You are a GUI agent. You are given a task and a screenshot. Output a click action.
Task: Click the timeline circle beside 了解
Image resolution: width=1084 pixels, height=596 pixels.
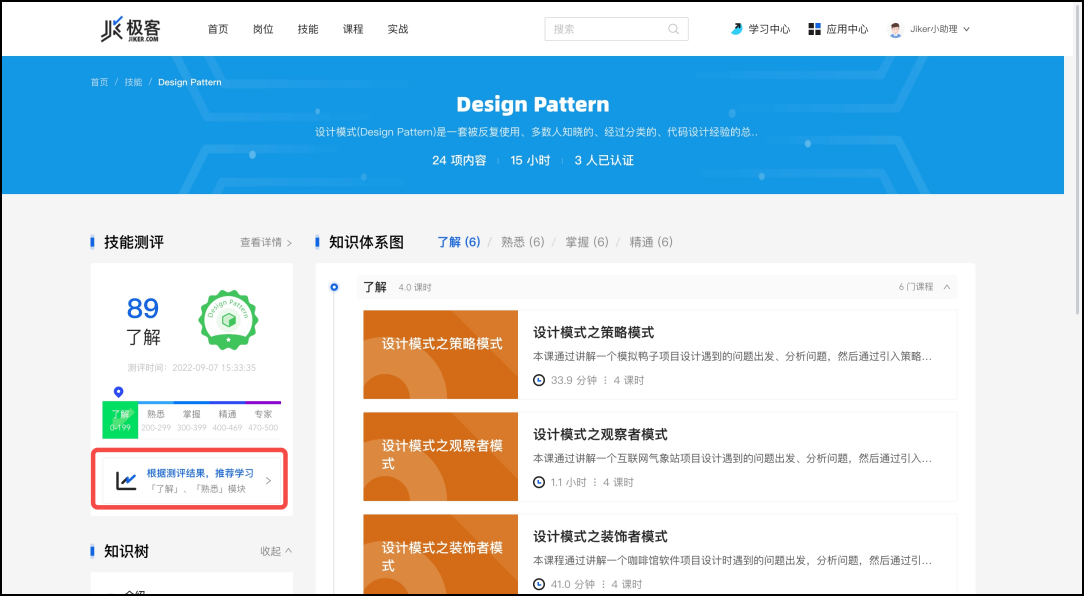click(334, 287)
